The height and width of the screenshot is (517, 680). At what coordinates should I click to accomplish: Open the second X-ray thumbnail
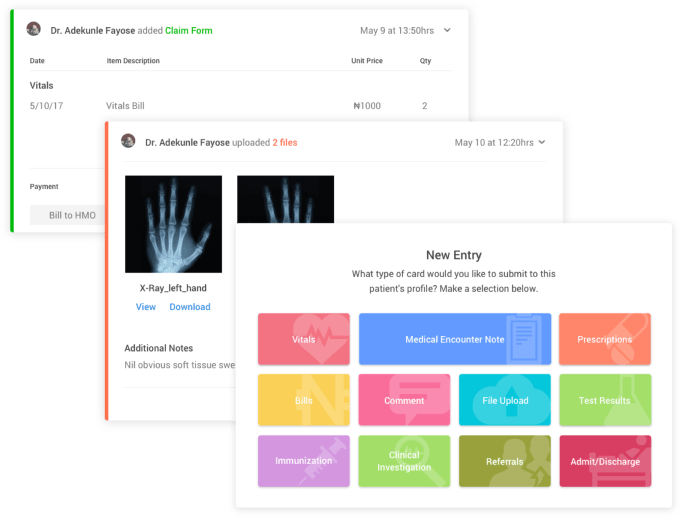coord(285,199)
